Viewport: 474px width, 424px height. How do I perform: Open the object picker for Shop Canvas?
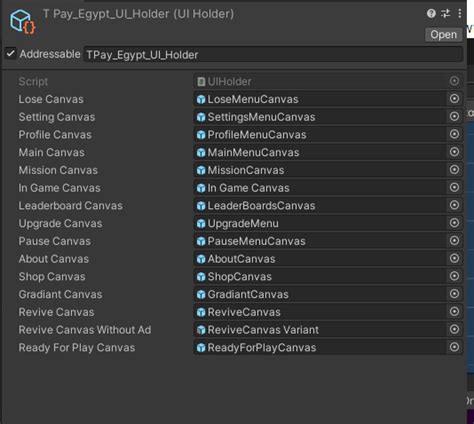click(x=454, y=276)
